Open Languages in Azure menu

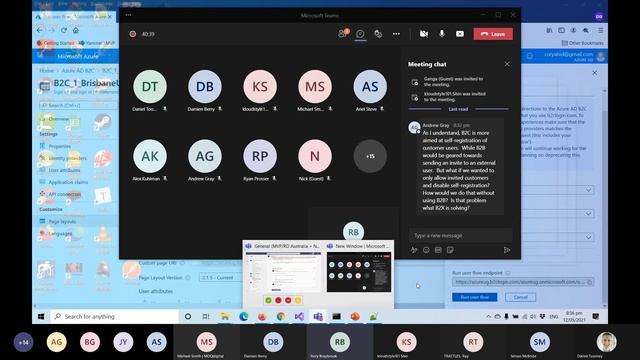[60, 233]
